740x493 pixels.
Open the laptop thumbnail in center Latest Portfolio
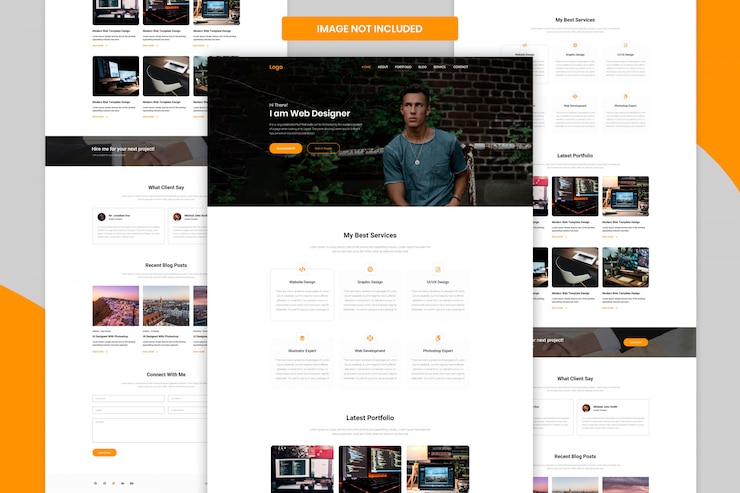pos(438,469)
